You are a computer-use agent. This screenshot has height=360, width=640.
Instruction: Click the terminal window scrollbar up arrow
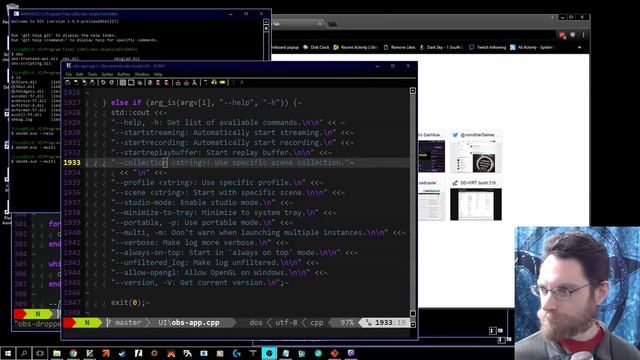pos(266,22)
